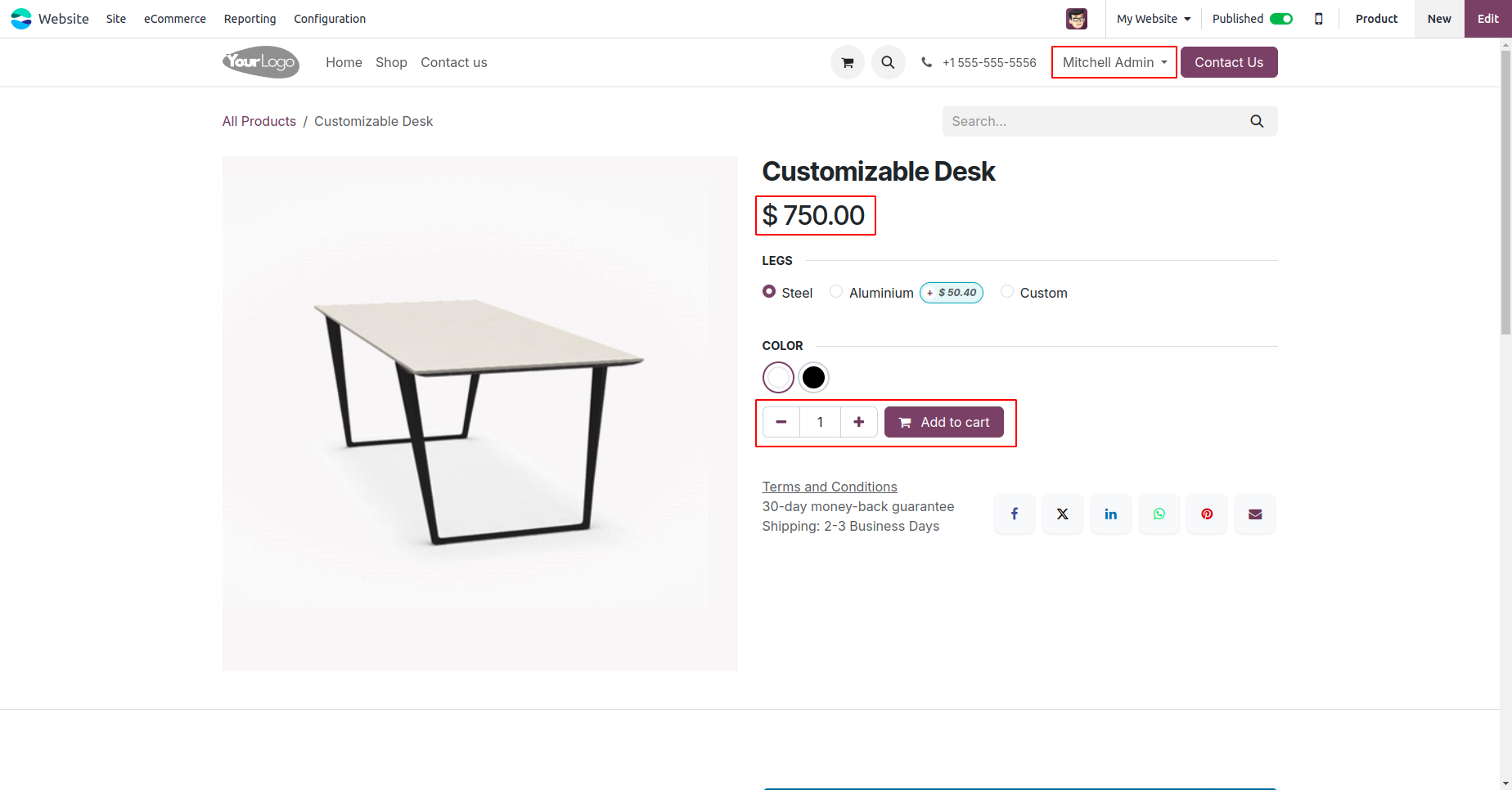Open the shopping cart icon in header
The height and width of the screenshot is (790, 1512).
click(848, 62)
